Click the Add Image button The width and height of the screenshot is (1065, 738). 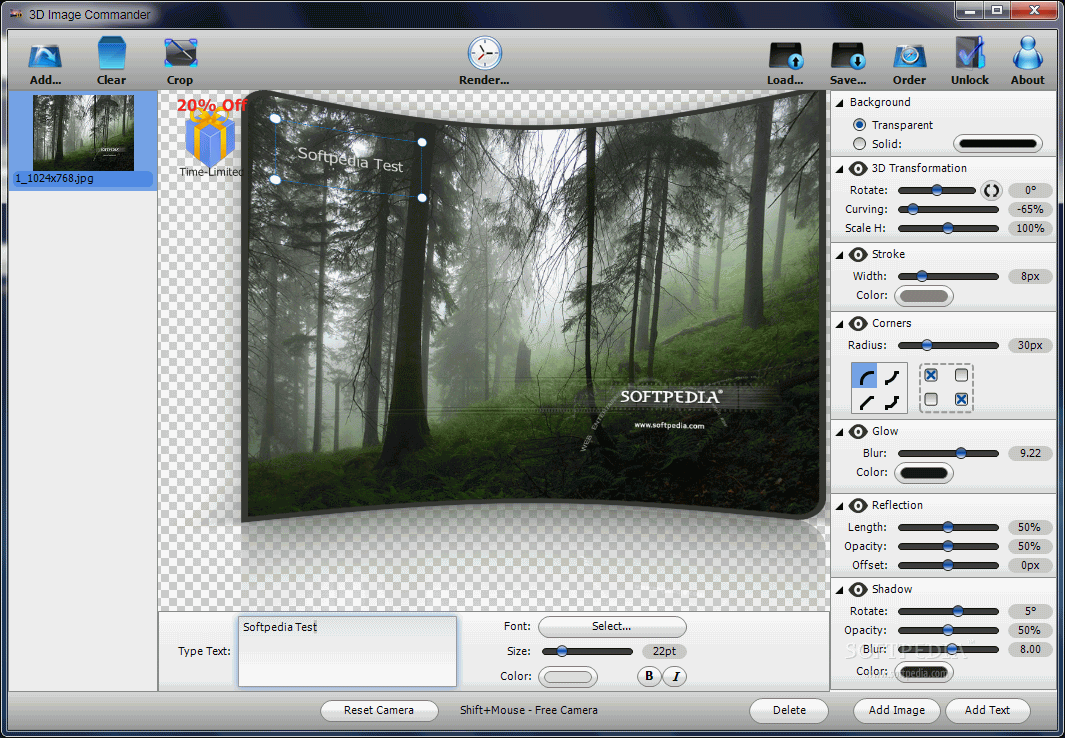pyautogui.click(x=897, y=710)
